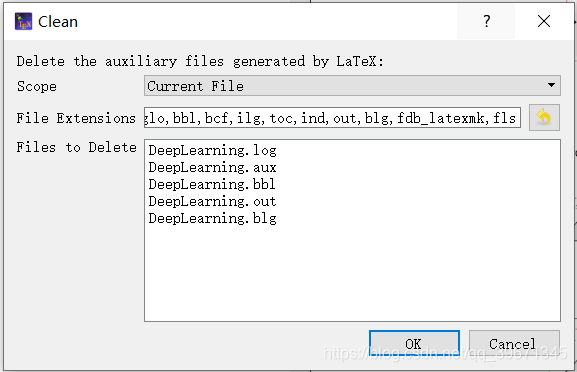Select DeepLearning.aux in the files list
Viewport: 577px width, 372px height.
(x=212, y=167)
